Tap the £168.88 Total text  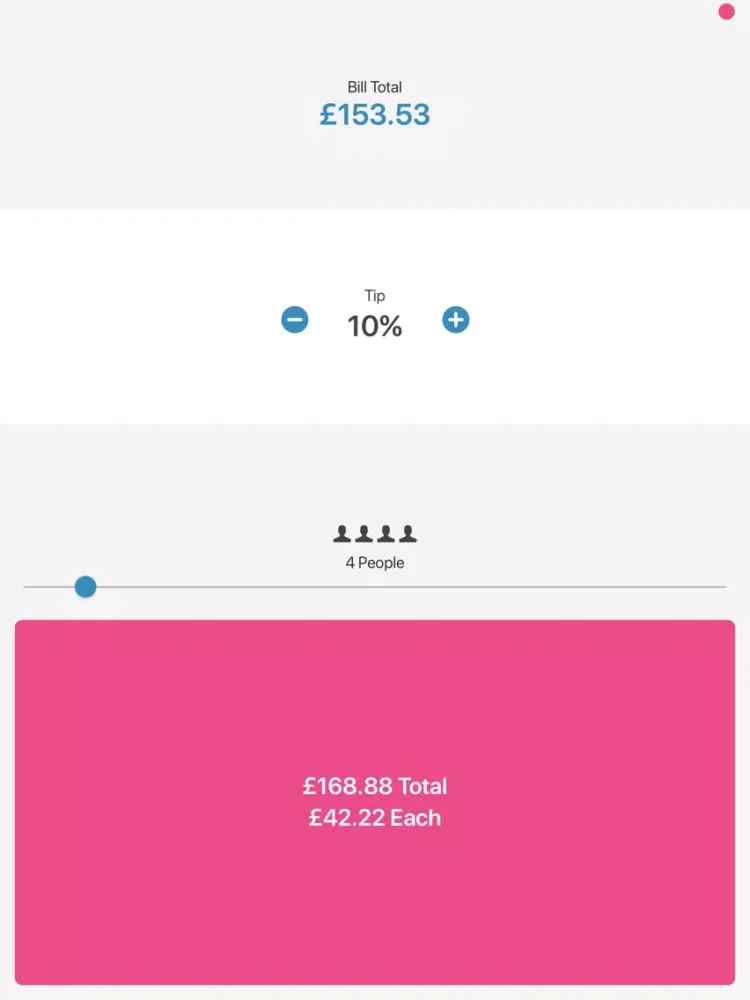pos(375,786)
